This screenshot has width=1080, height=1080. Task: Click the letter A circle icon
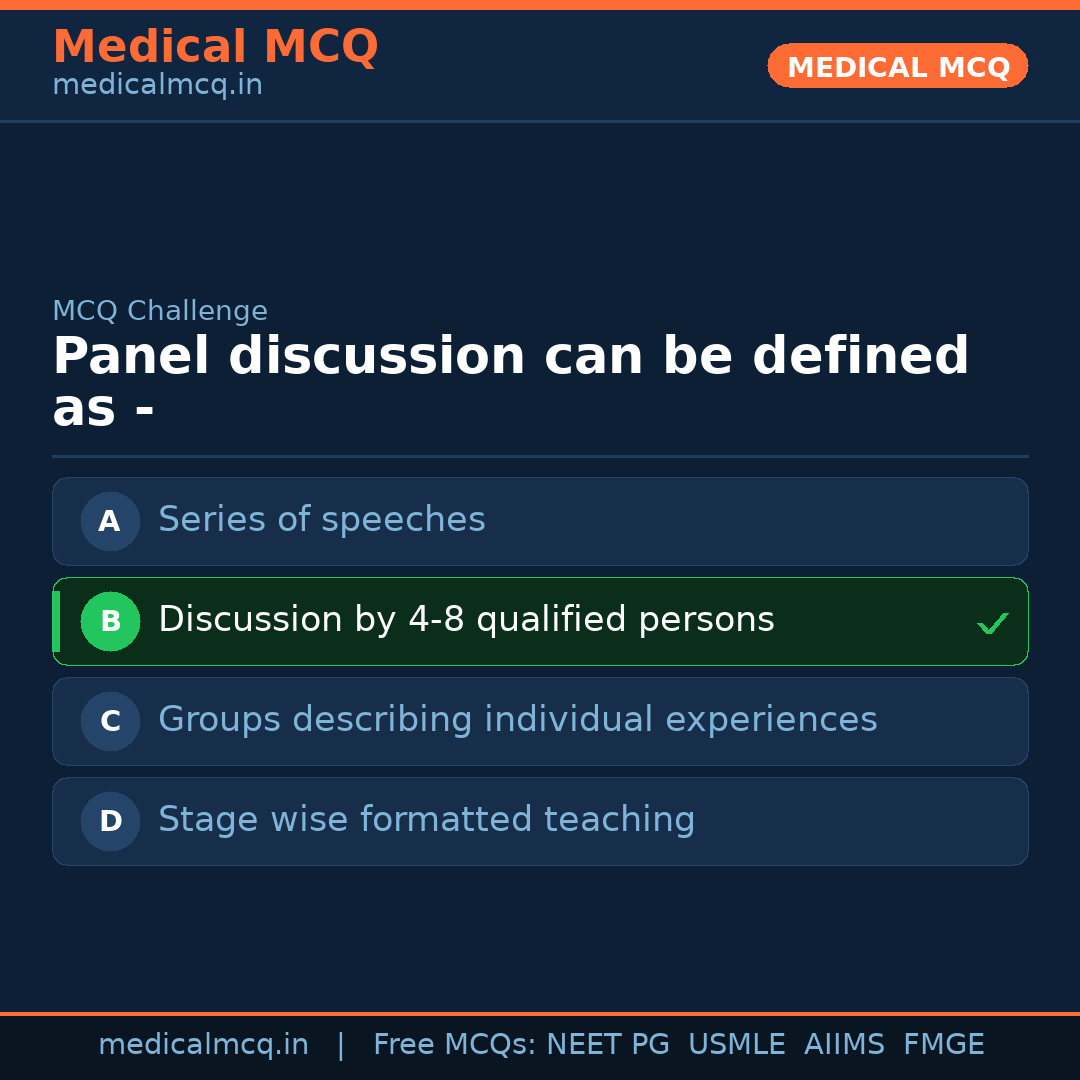[110, 521]
